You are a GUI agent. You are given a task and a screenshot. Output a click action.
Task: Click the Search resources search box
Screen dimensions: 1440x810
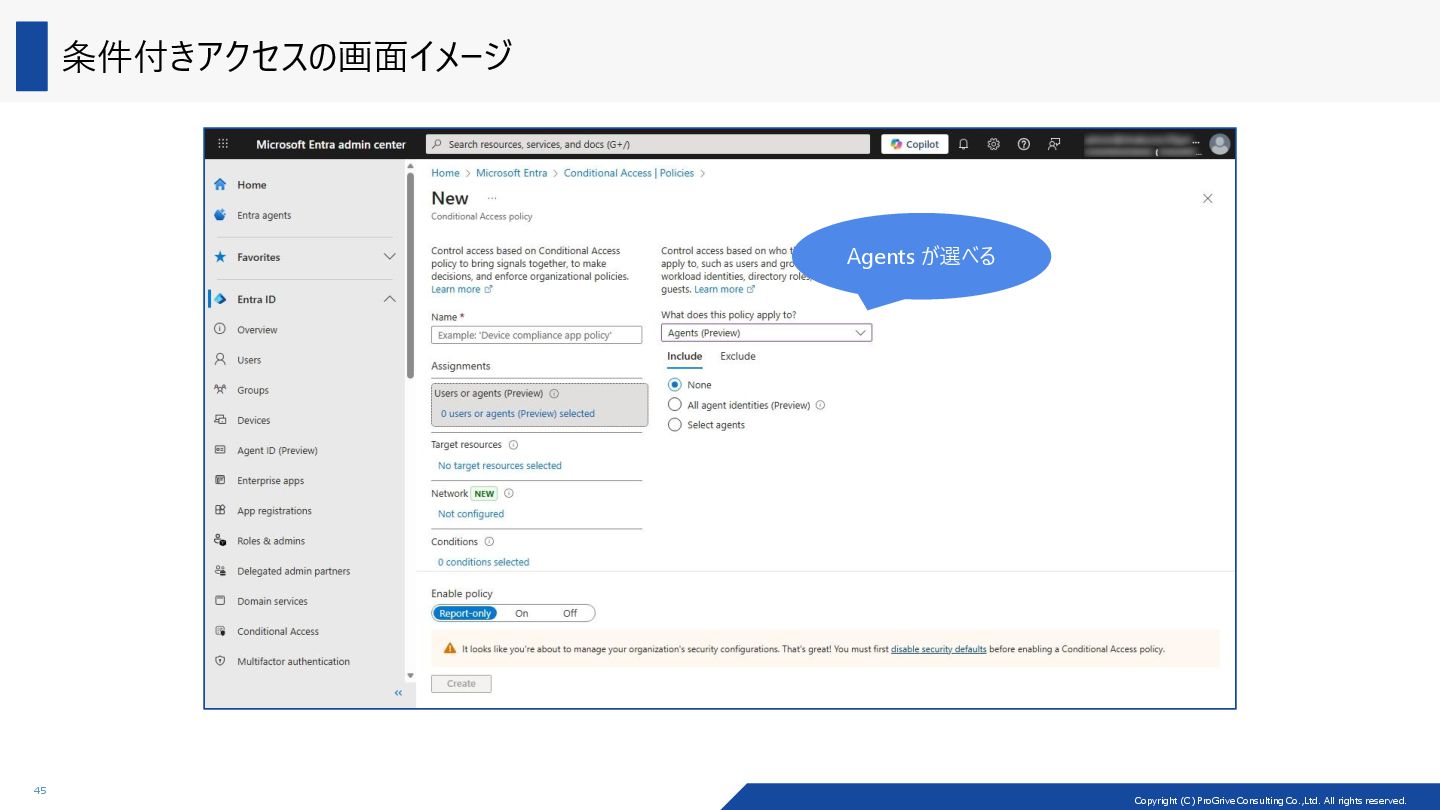(648, 144)
